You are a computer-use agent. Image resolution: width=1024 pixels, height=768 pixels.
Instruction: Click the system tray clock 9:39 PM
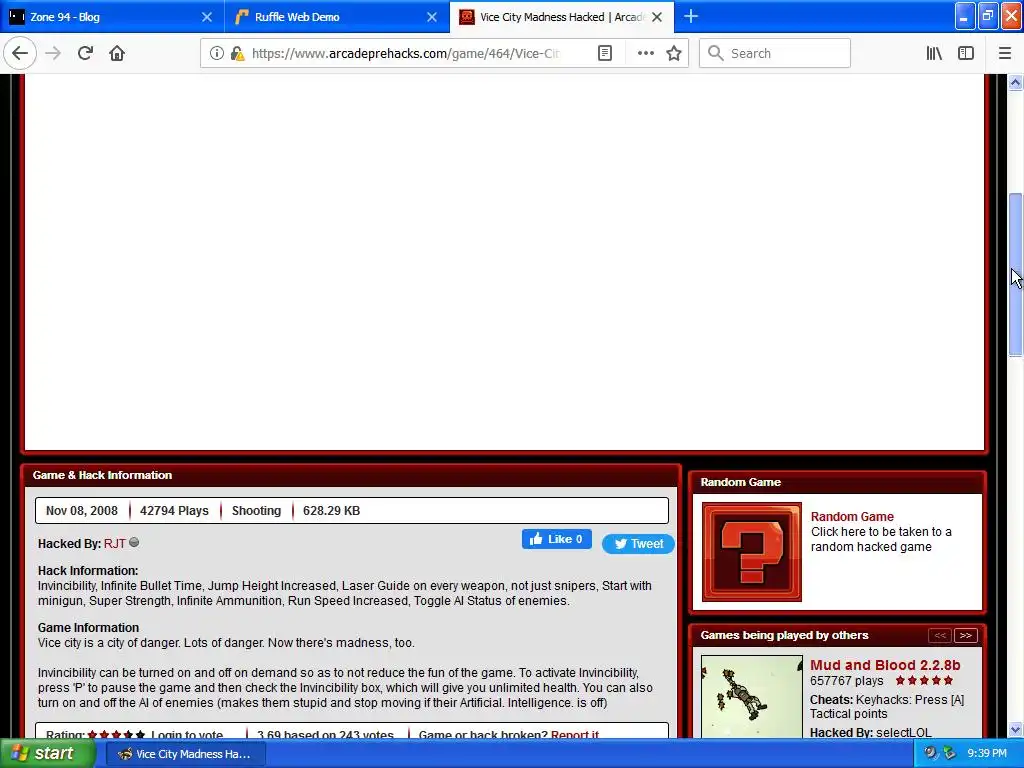click(x=987, y=754)
